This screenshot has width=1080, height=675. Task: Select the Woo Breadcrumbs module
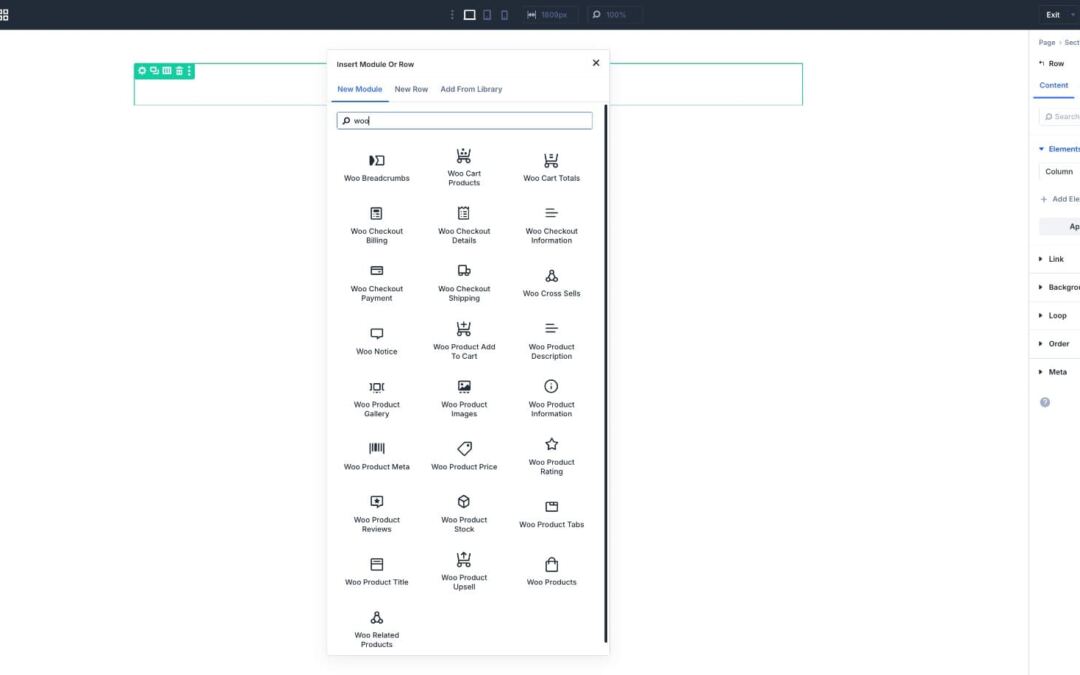pos(377,165)
